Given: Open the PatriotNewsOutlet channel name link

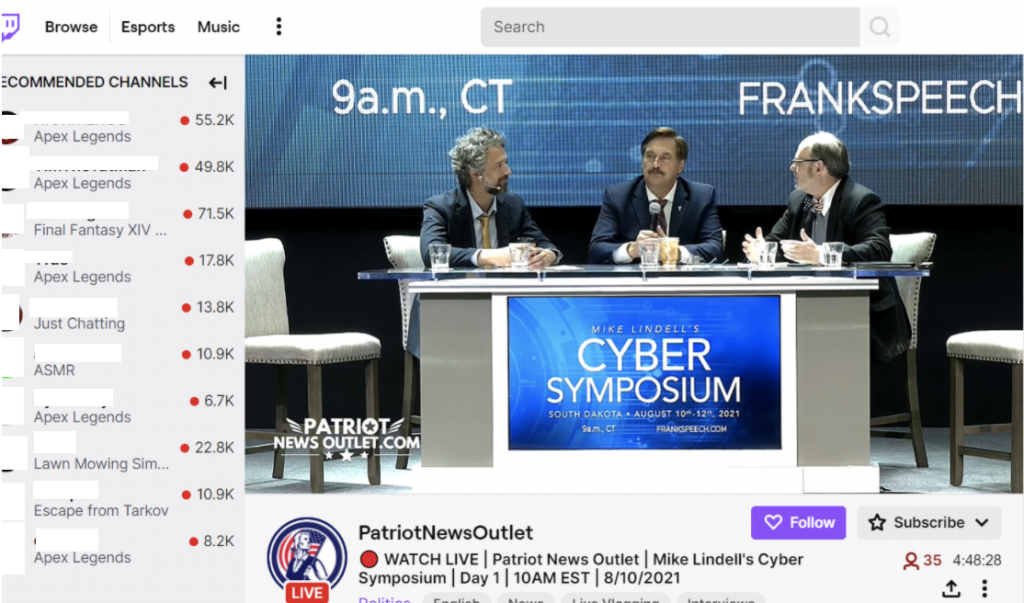Looking at the screenshot, I should point(445,532).
